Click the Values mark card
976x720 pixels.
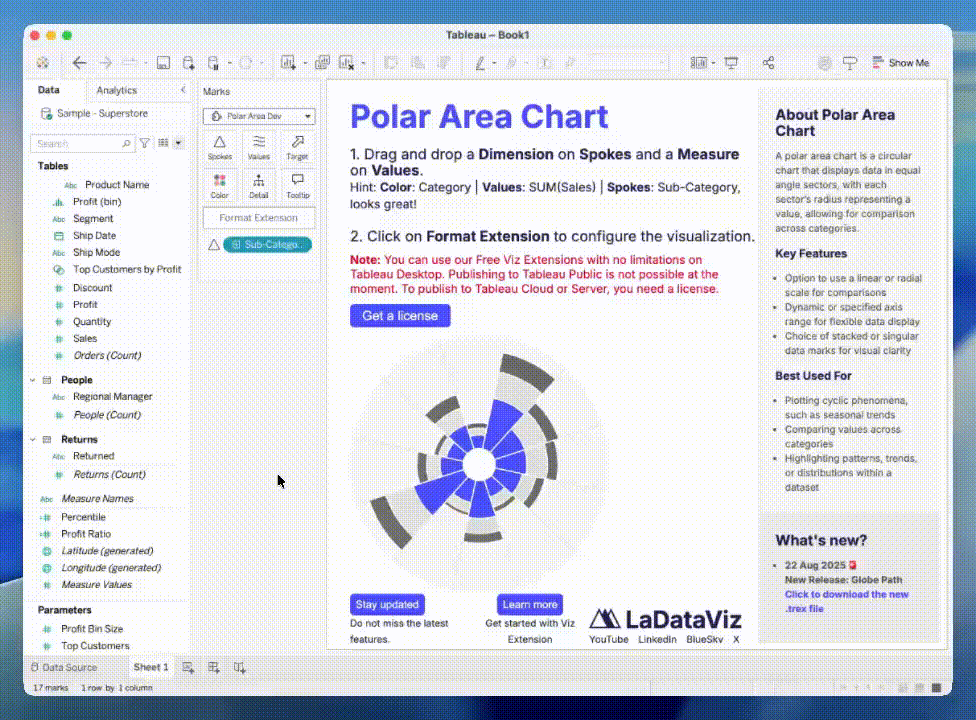259,148
